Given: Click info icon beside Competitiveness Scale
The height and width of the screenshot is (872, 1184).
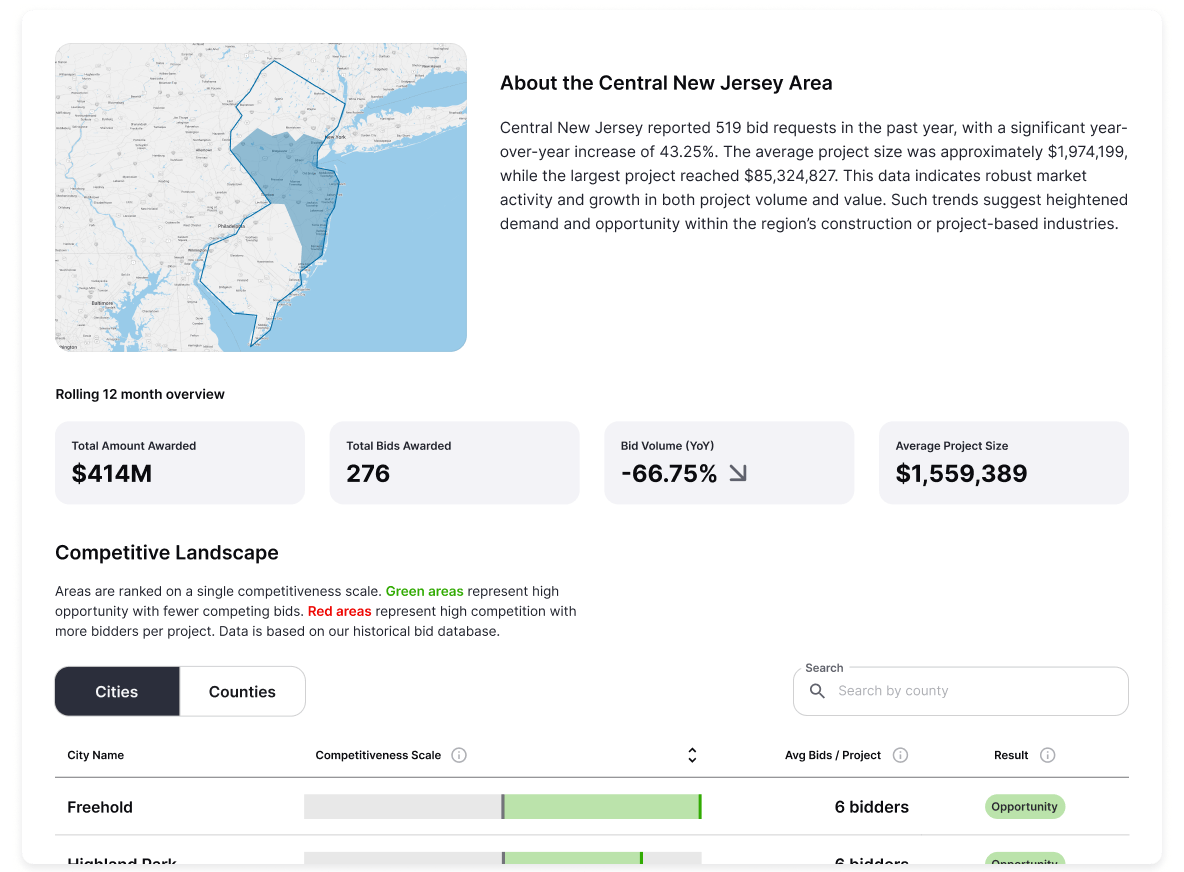Looking at the screenshot, I should pos(459,755).
